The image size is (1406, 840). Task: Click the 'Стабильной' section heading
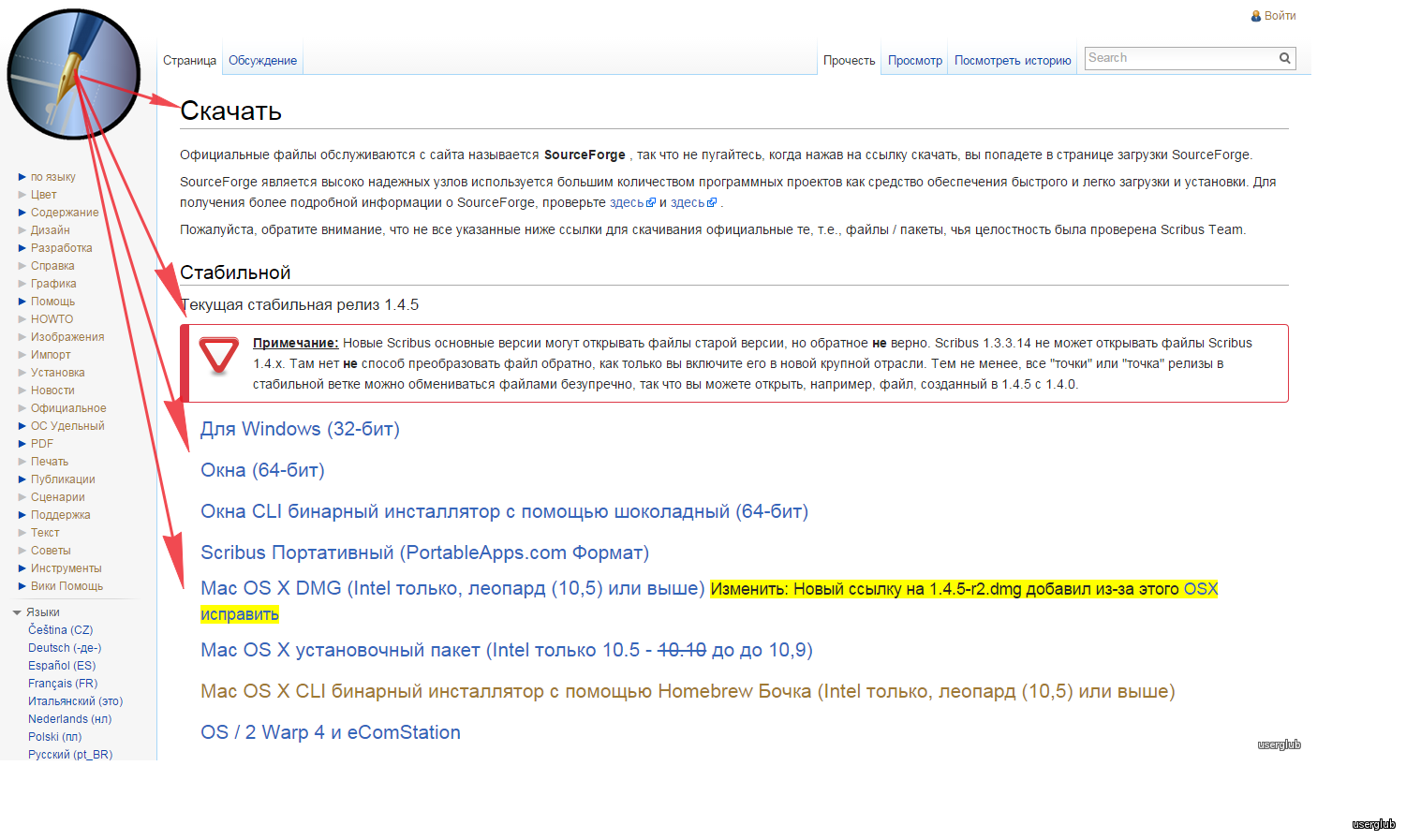tap(235, 273)
